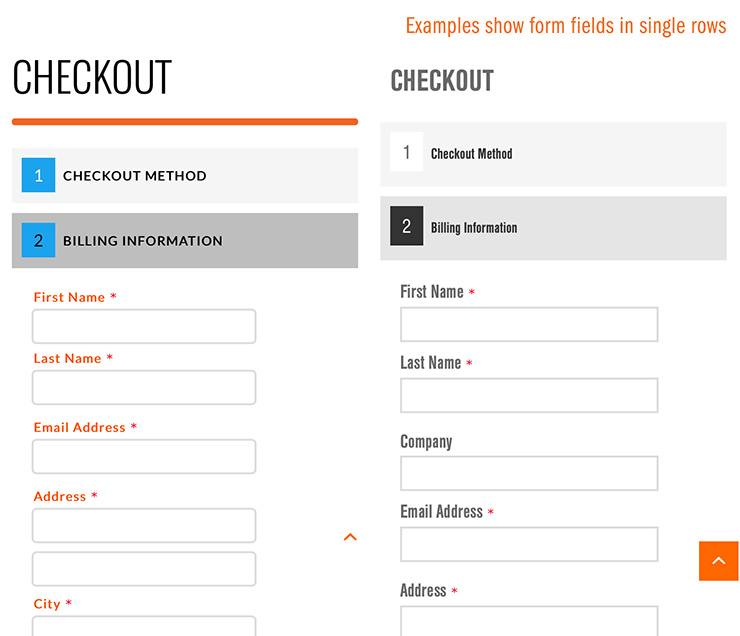This screenshot has width=740, height=636.
Task: Click the dark step 2 badge on right
Action: [406, 226]
